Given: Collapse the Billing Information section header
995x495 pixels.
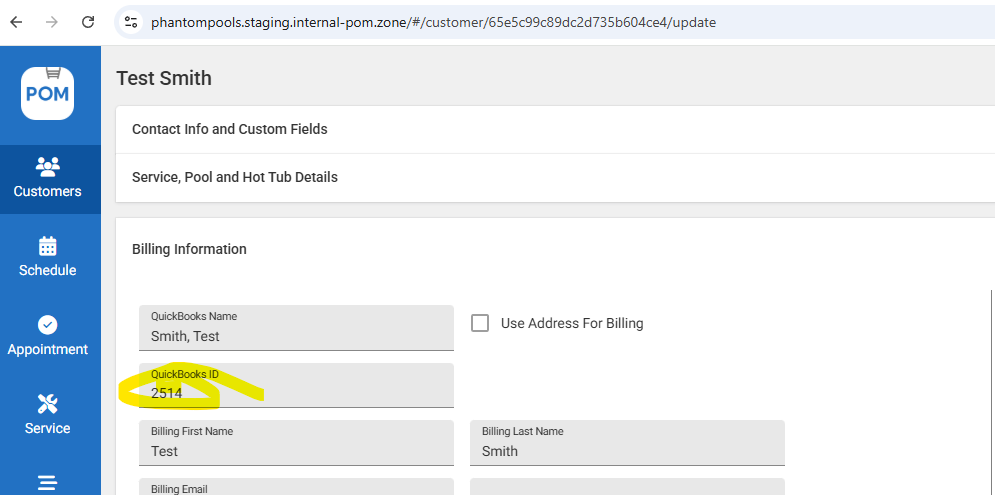Looking at the screenshot, I should coord(190,249).
